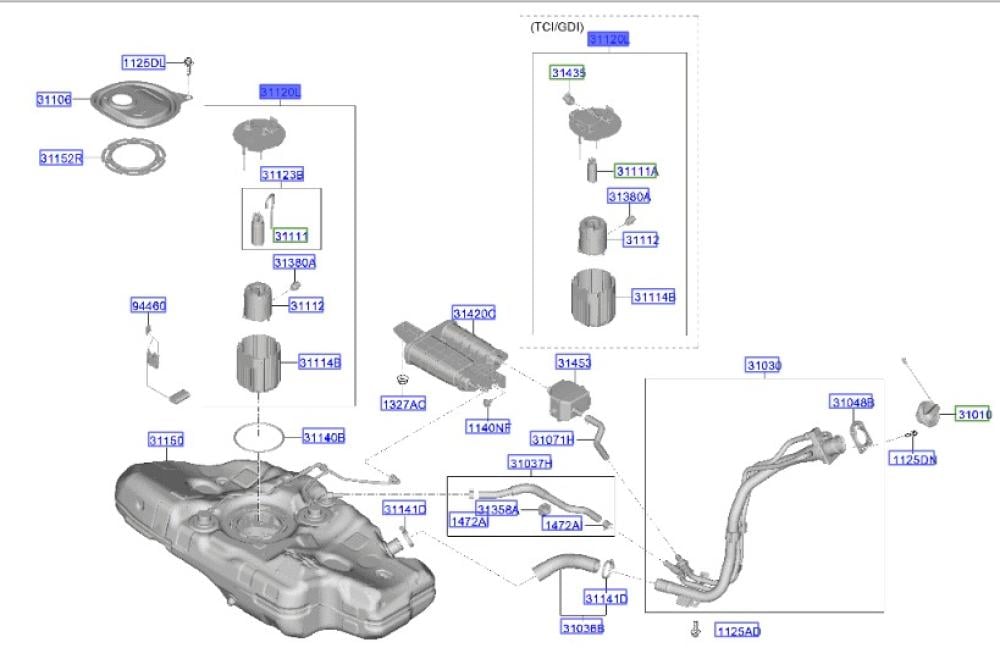Image resolution: width=1000 pixels, height=659 pixels.
Task: Open part 31010 fuel cap label
Action: pos(972,413)
